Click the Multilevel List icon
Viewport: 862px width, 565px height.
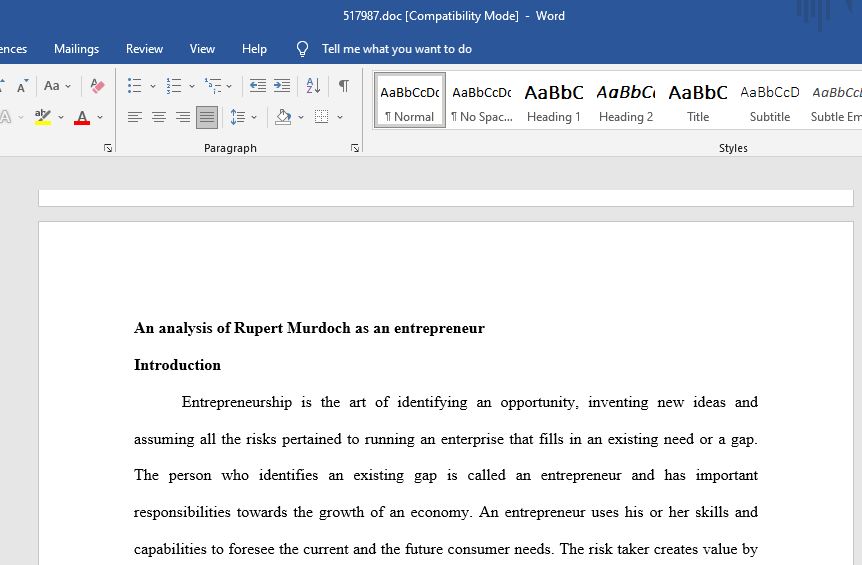(x=213, y=86)
